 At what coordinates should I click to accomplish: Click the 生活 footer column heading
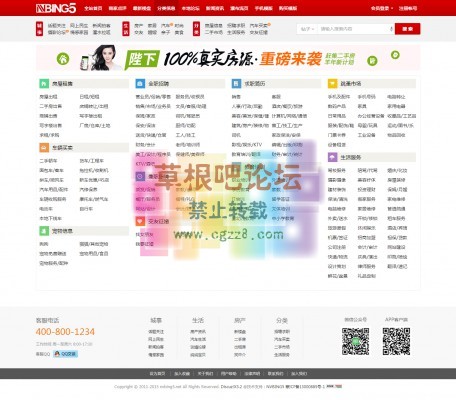click(x=198, y=320)
